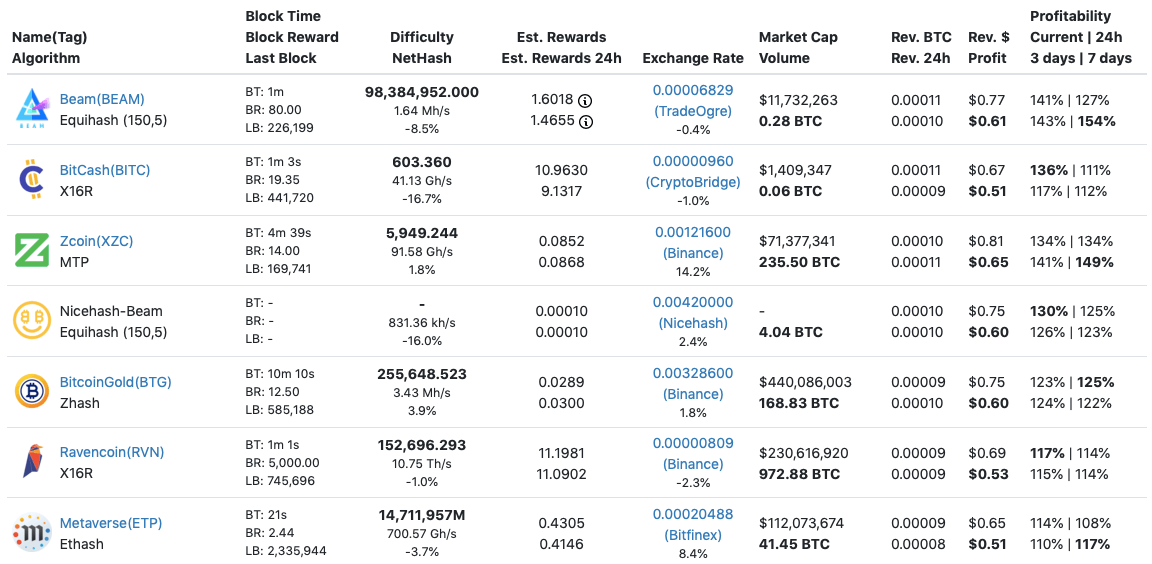Click Ravencoin exchange rate 0.00000809 link
Image resolution: width=1152 pixels, height=564 pixels.
pos(693,443)
